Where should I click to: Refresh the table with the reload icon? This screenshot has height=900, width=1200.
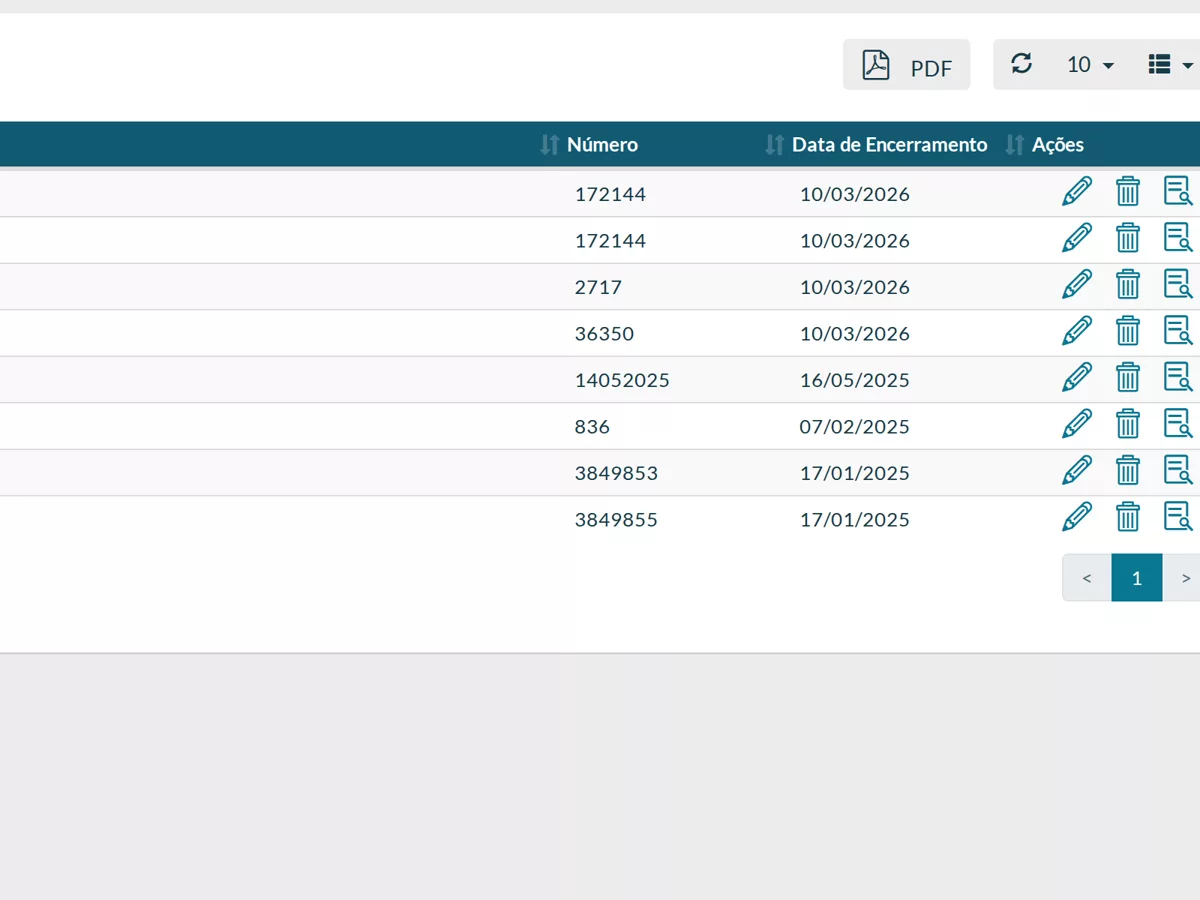coord(1021,64)
